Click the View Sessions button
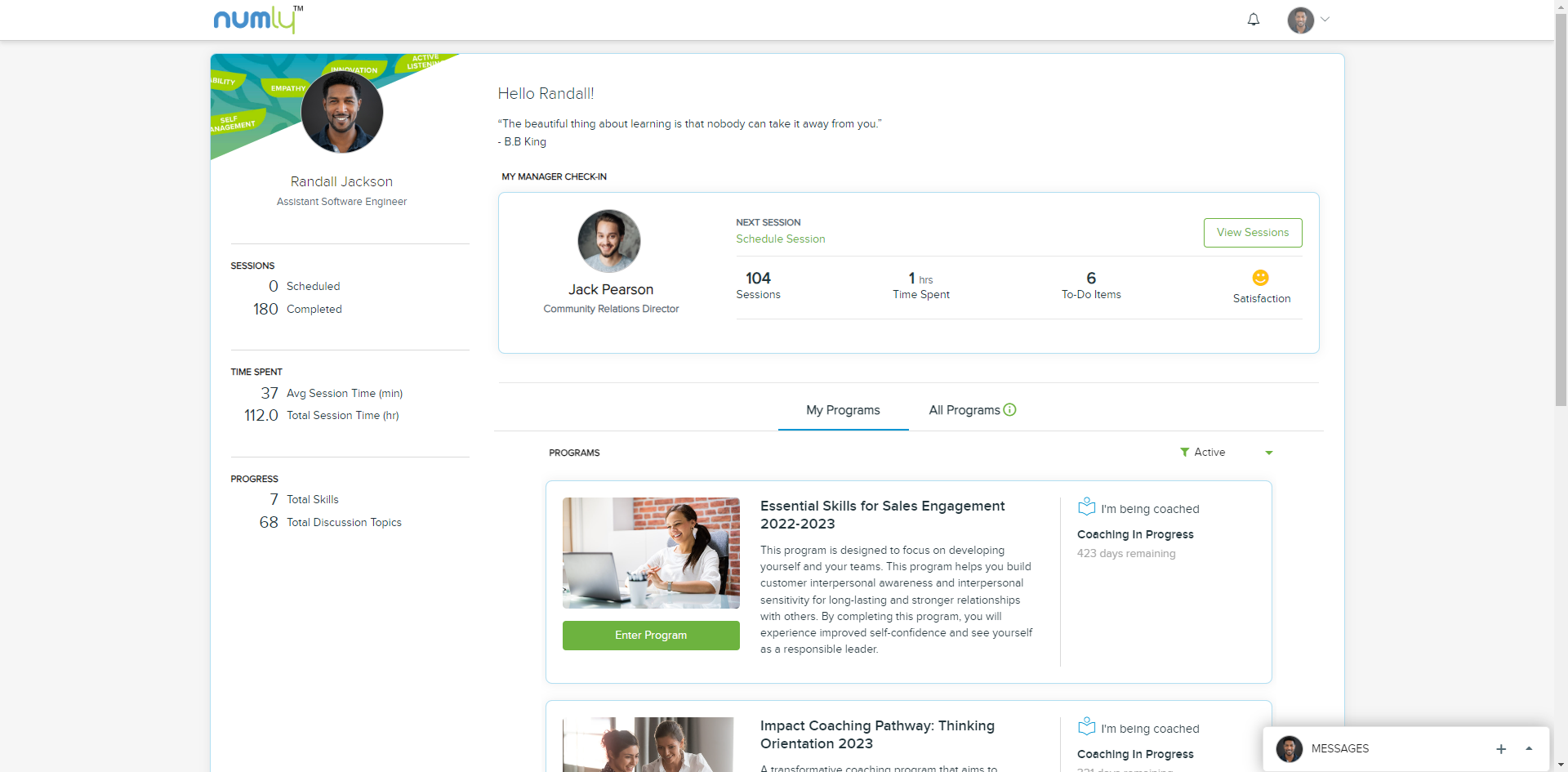The width and height of the screenshot is (1568, 772). click(x=1253, y=233)
